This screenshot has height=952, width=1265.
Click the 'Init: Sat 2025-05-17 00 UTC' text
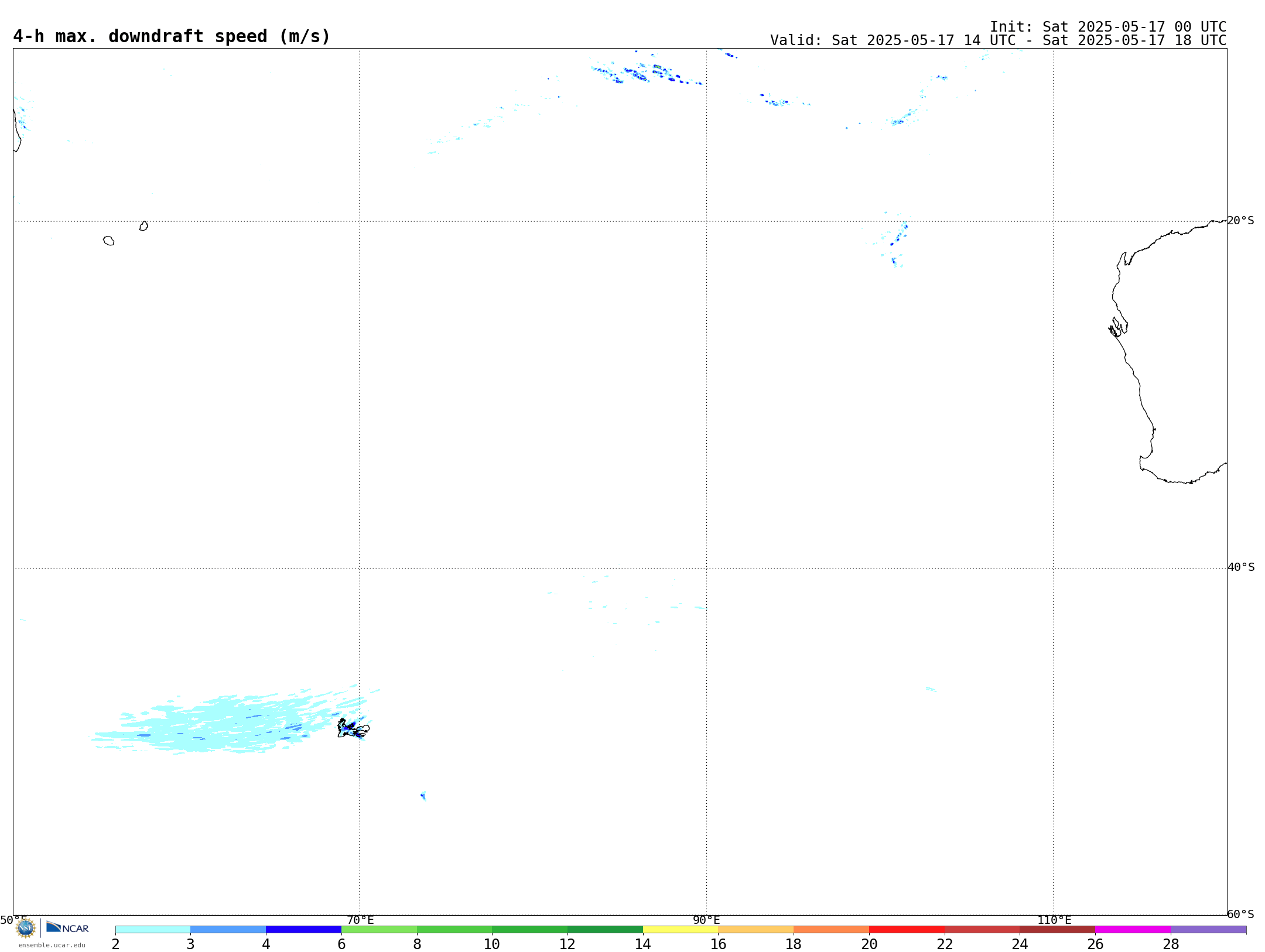[x=1108, y=27]
